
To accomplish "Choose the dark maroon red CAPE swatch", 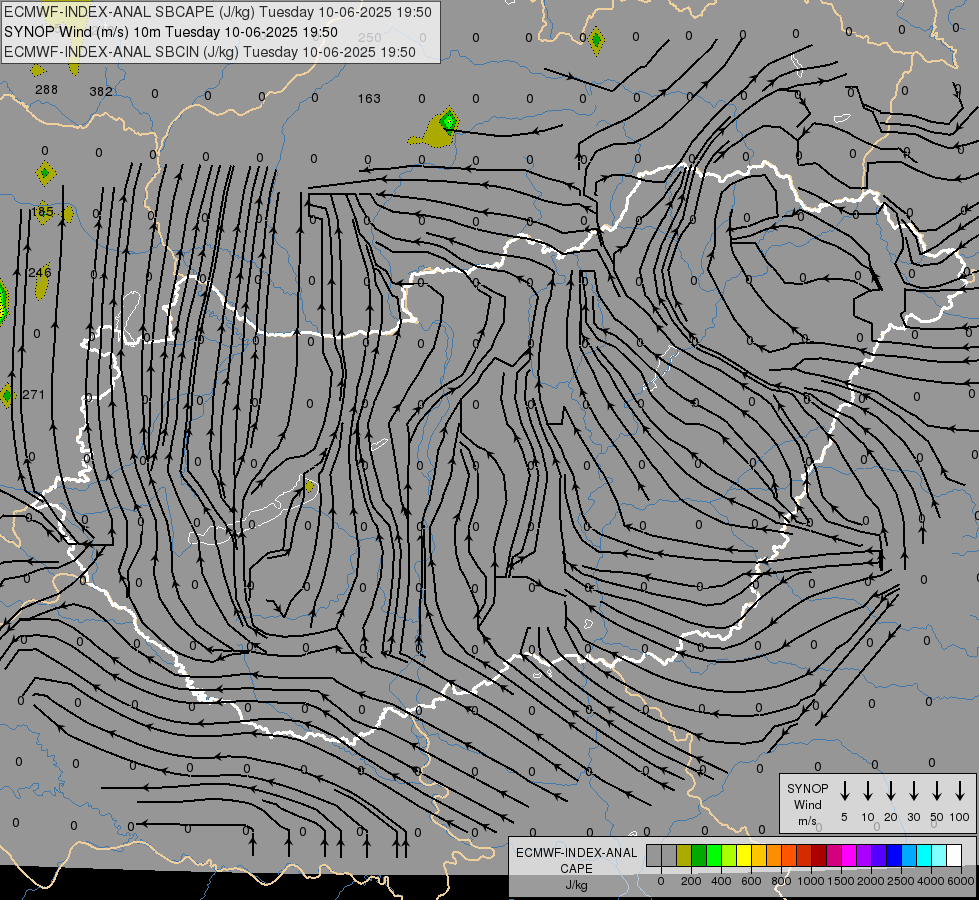I will coord(819,855).
